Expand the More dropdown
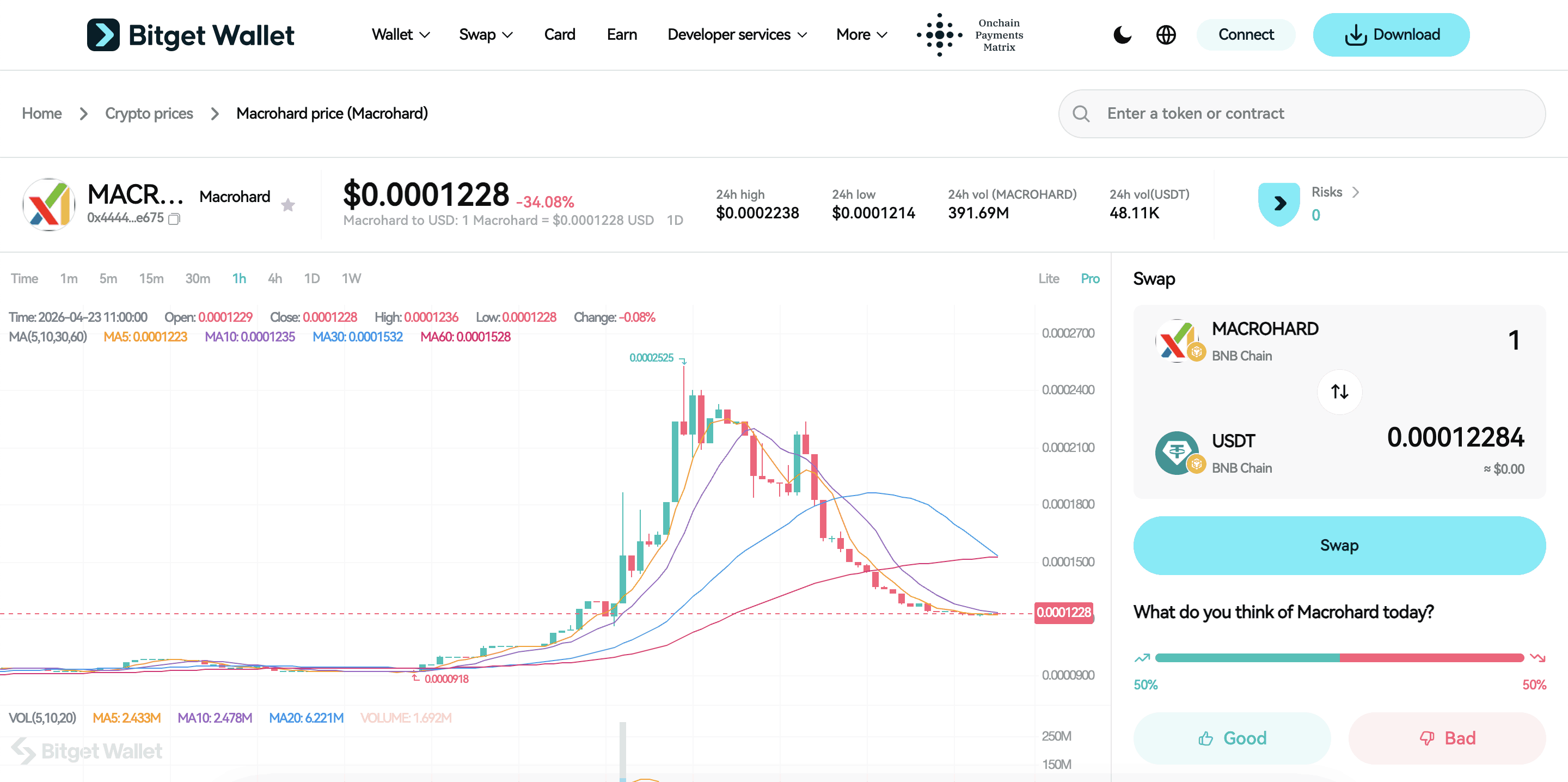This screenshot has height=782, width=1568. pyautogui.click(x=861, y=35)
